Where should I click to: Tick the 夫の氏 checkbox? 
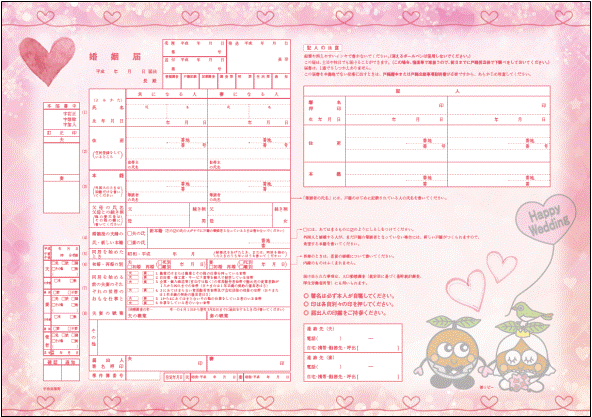pos(130,234)
